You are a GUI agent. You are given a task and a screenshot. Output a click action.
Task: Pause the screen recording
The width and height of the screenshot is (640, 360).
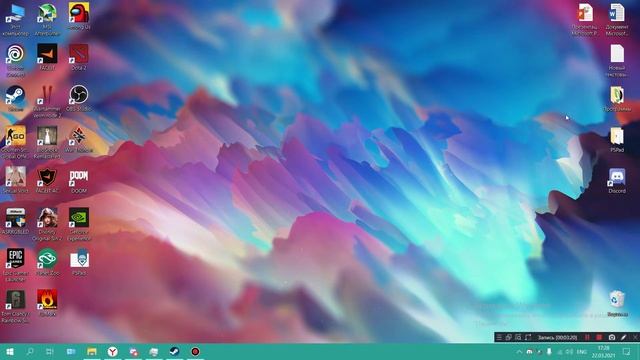[587, 337]
